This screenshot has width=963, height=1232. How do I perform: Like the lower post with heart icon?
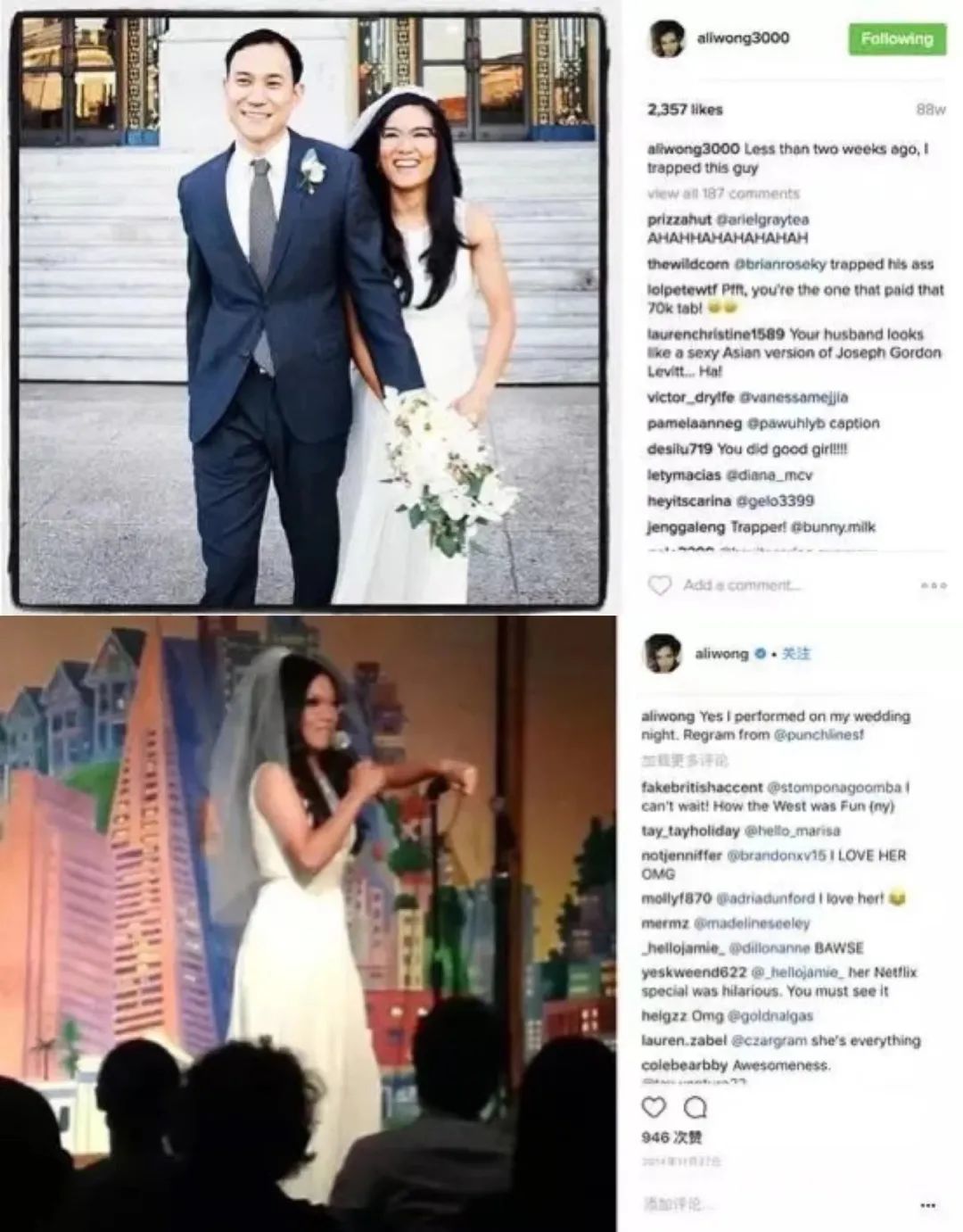[x=654, y=1107]
